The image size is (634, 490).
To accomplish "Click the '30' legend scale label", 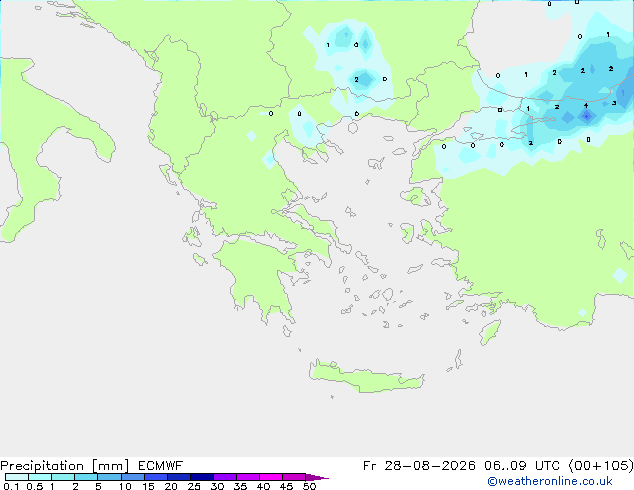I will 217,486.
